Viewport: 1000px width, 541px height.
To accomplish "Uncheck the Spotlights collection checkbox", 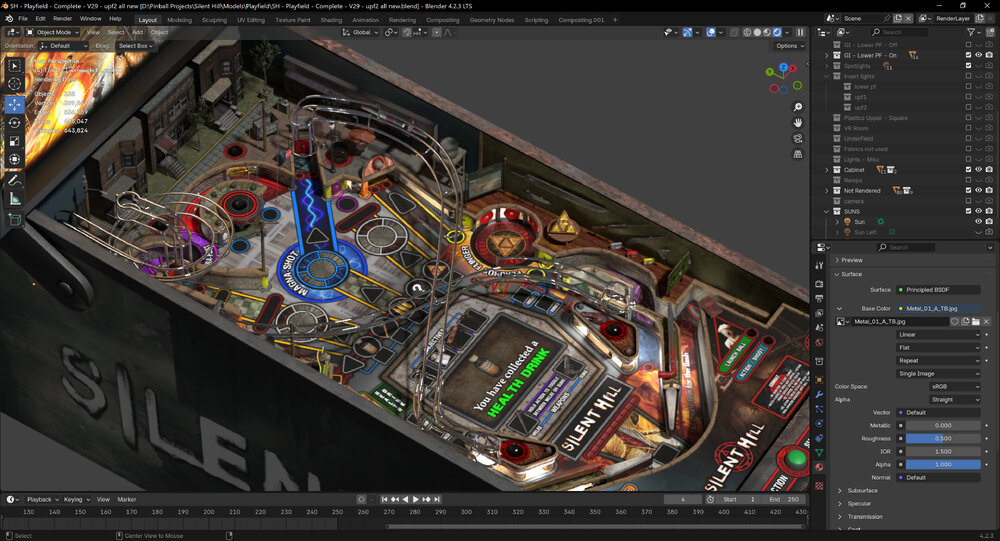I will point(968,66).
